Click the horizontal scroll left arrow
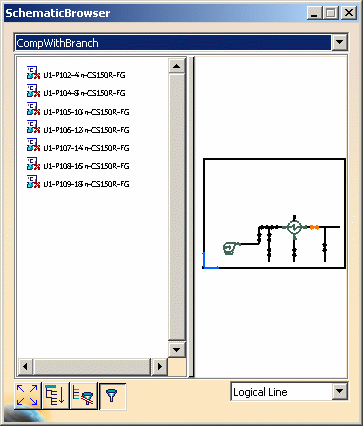The image size is (363, 426). coord(25,366)
